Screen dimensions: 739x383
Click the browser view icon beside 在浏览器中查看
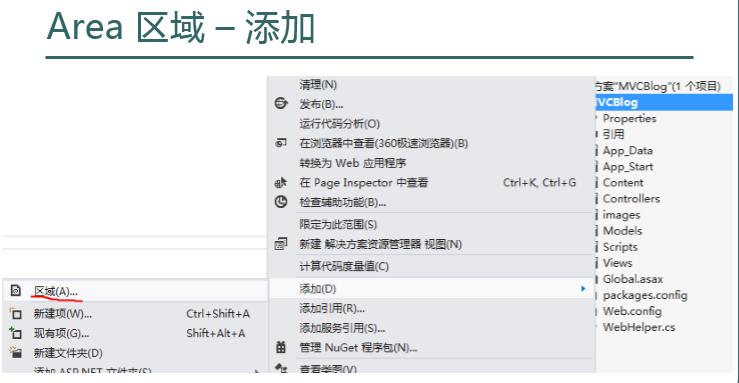tap(281, 143)
